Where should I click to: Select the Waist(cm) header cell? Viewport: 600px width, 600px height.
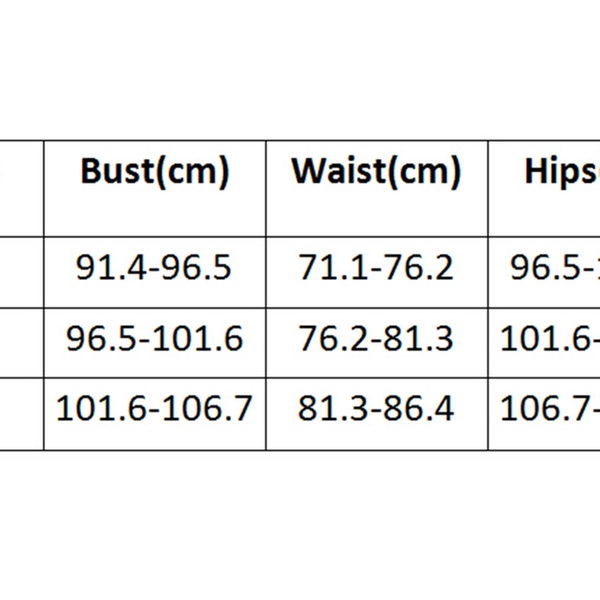click(375, 172)
